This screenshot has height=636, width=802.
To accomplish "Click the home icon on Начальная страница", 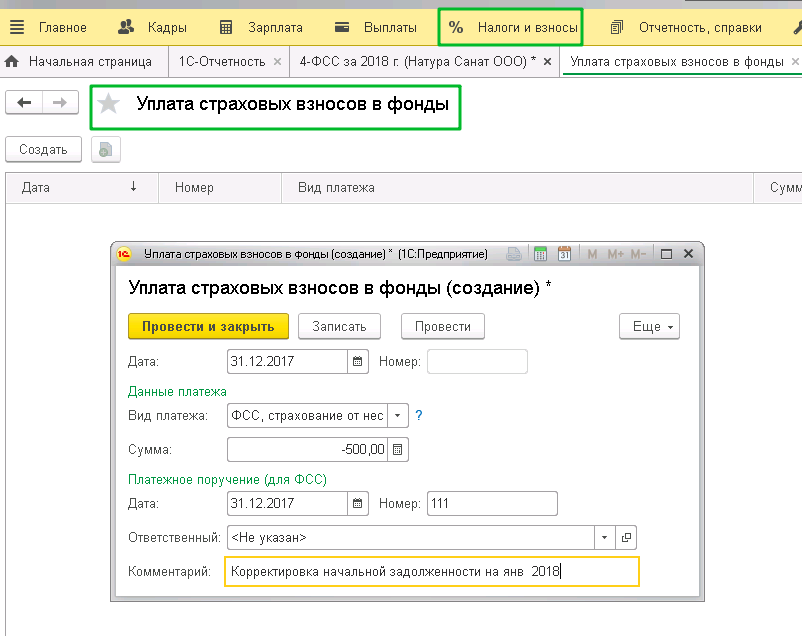I will click(12, 62).
